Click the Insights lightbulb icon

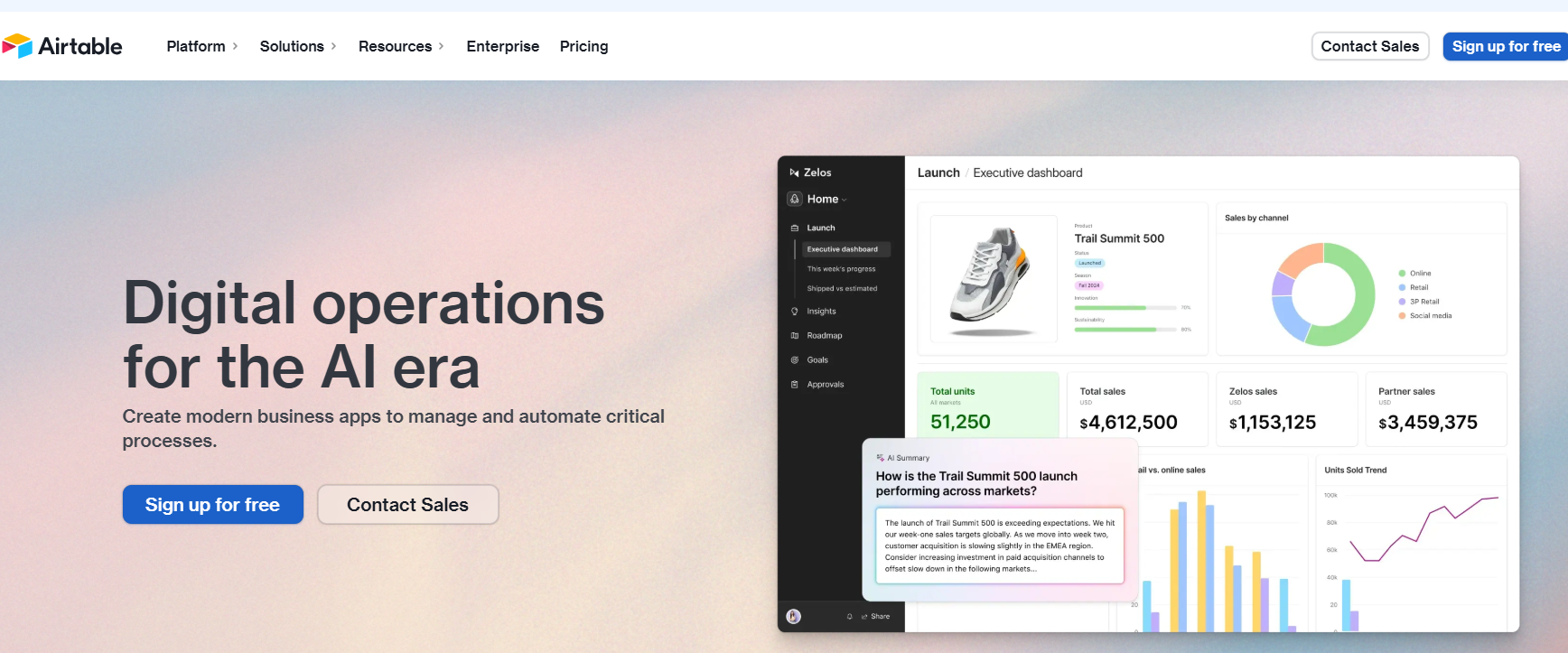(795, 311)
